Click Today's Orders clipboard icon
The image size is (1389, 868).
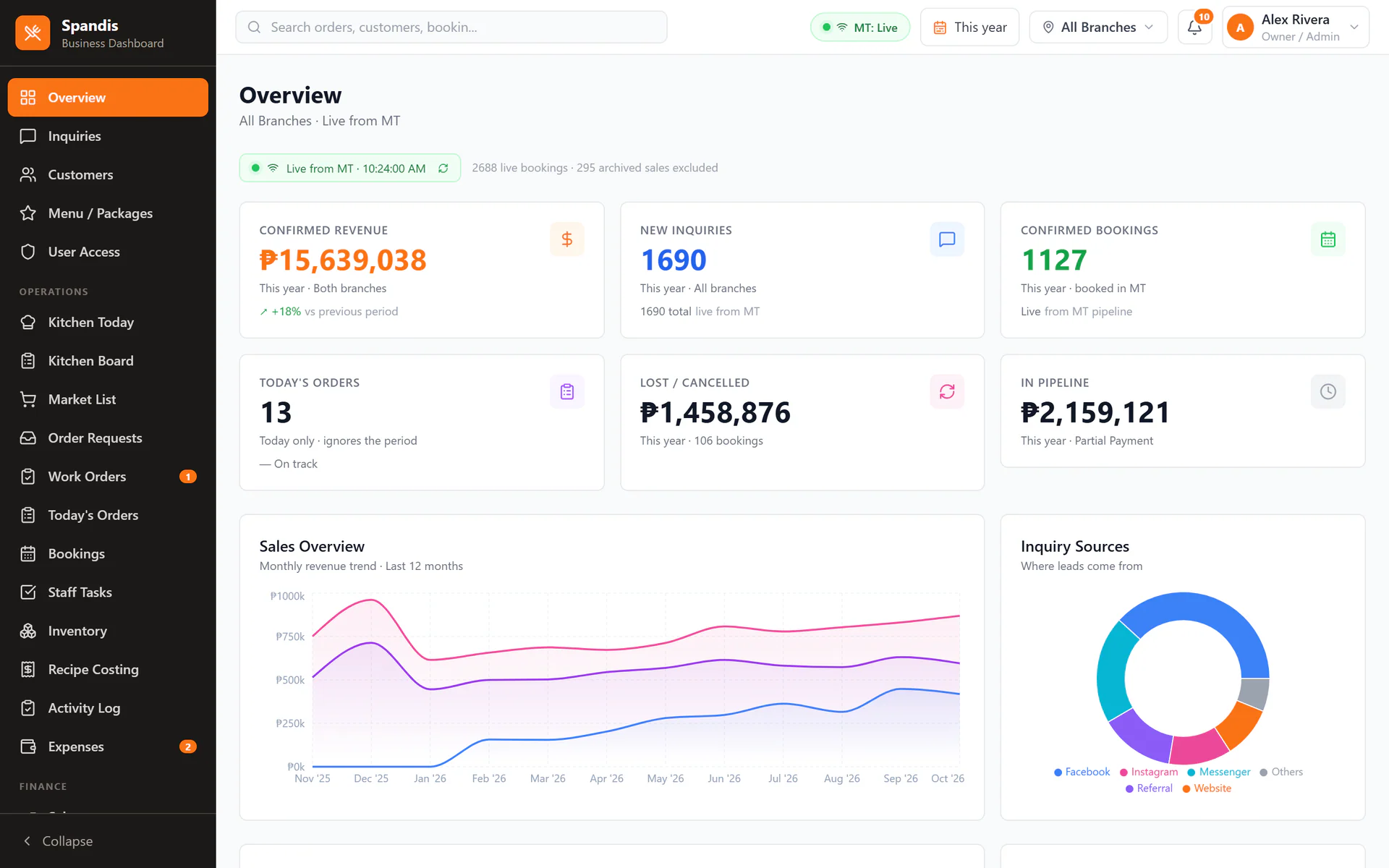coord(567,391)
